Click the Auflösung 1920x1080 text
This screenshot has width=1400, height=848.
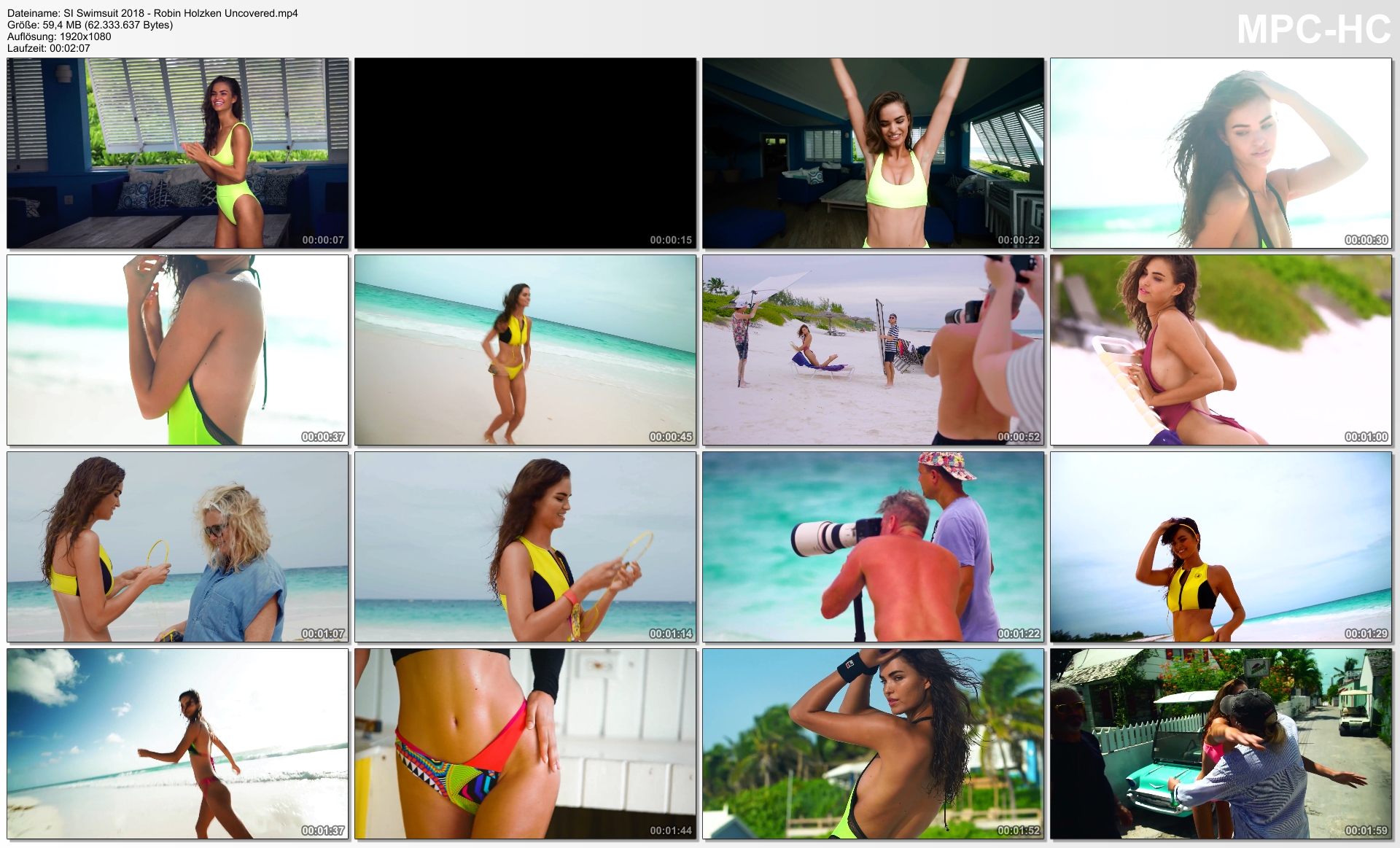59,36
